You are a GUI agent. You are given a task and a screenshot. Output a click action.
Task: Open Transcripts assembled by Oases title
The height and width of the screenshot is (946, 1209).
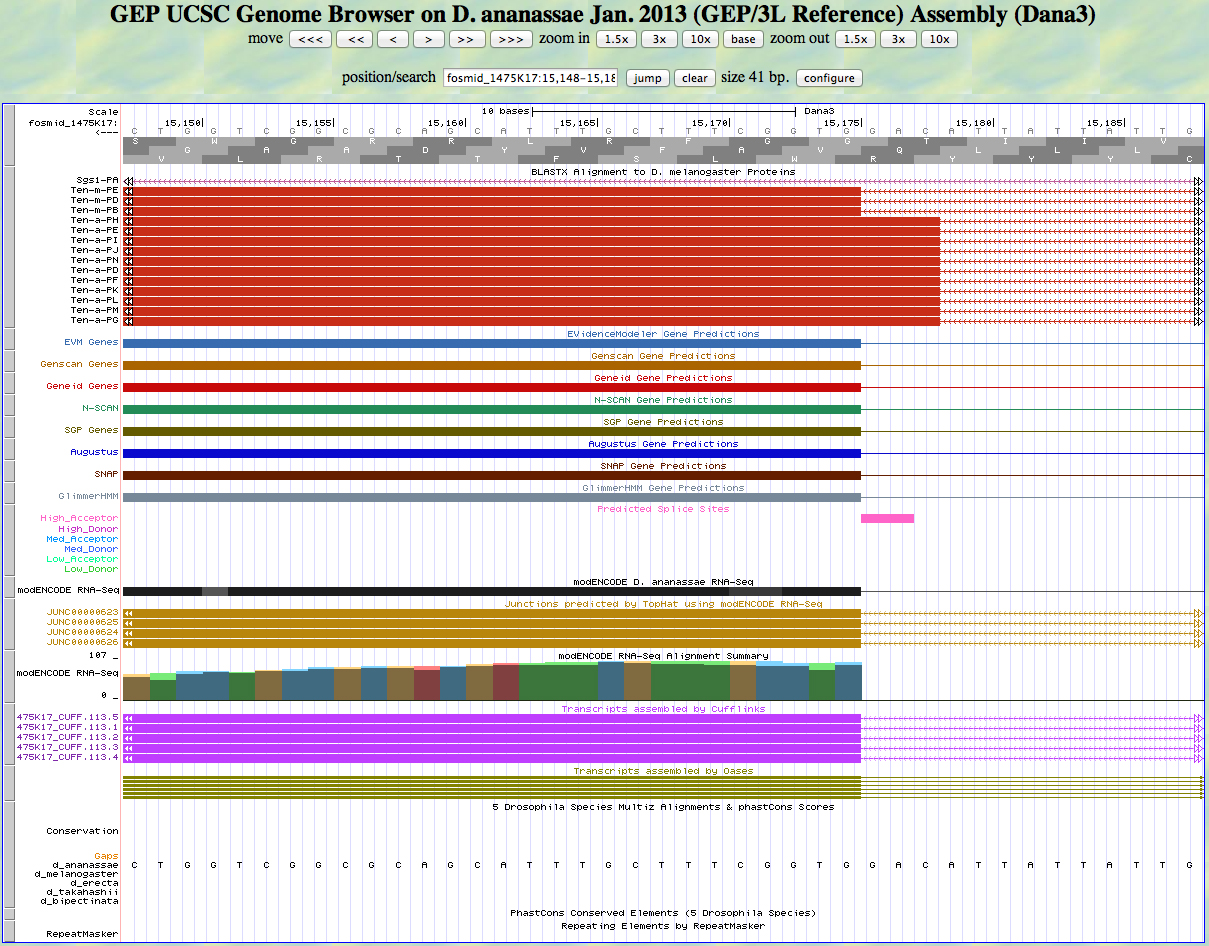[663, 771]
